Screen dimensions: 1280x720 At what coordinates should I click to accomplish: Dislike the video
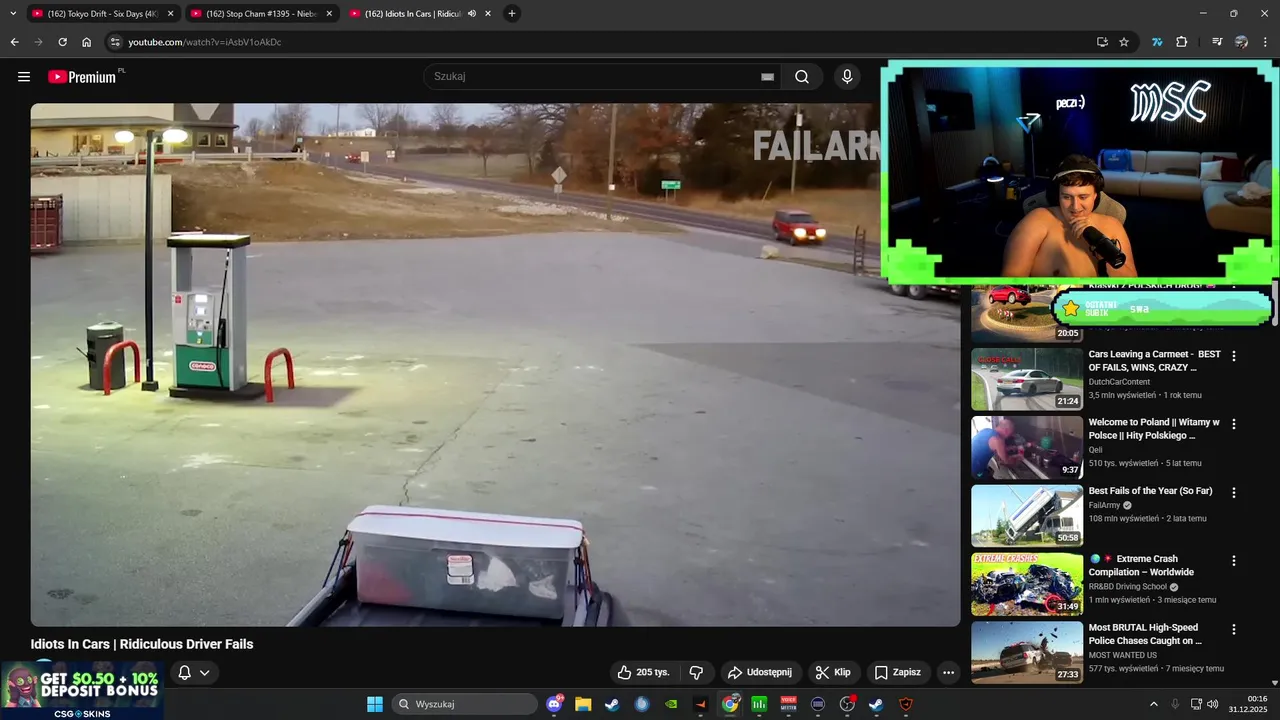tap(697, 672)
